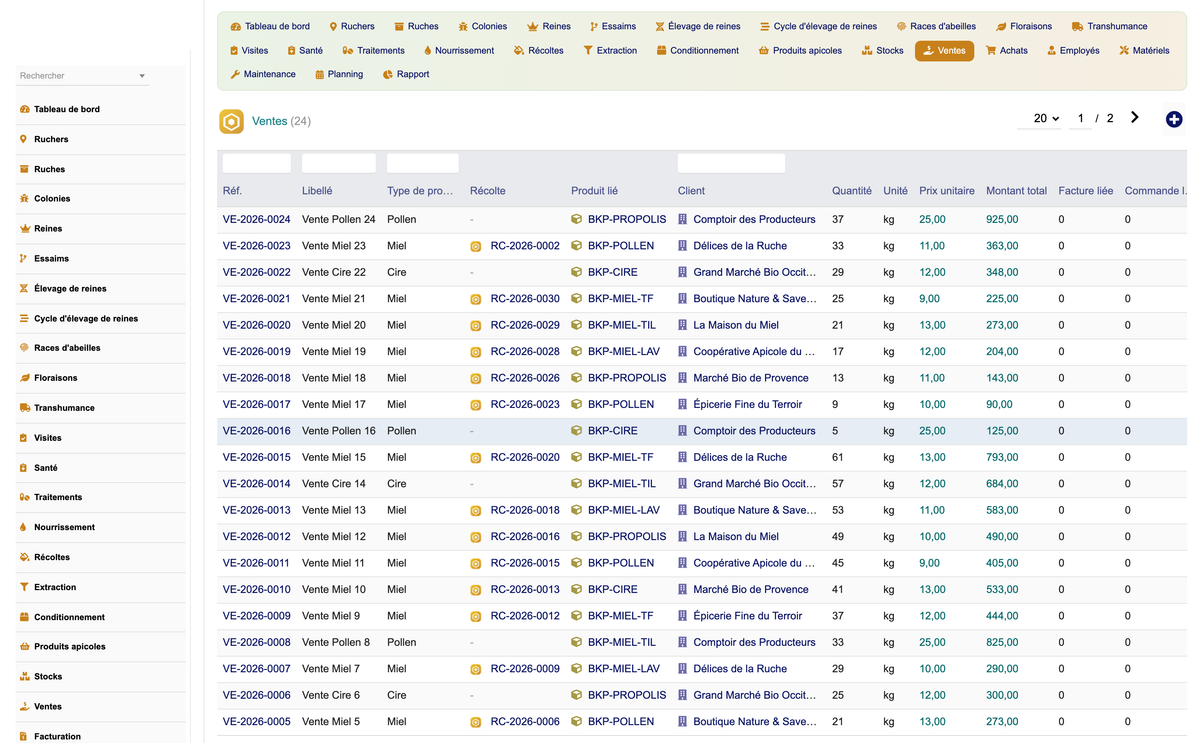
Task: Click the Élevage de reines hourglass icon in sidebar
Action: [24, 289]
